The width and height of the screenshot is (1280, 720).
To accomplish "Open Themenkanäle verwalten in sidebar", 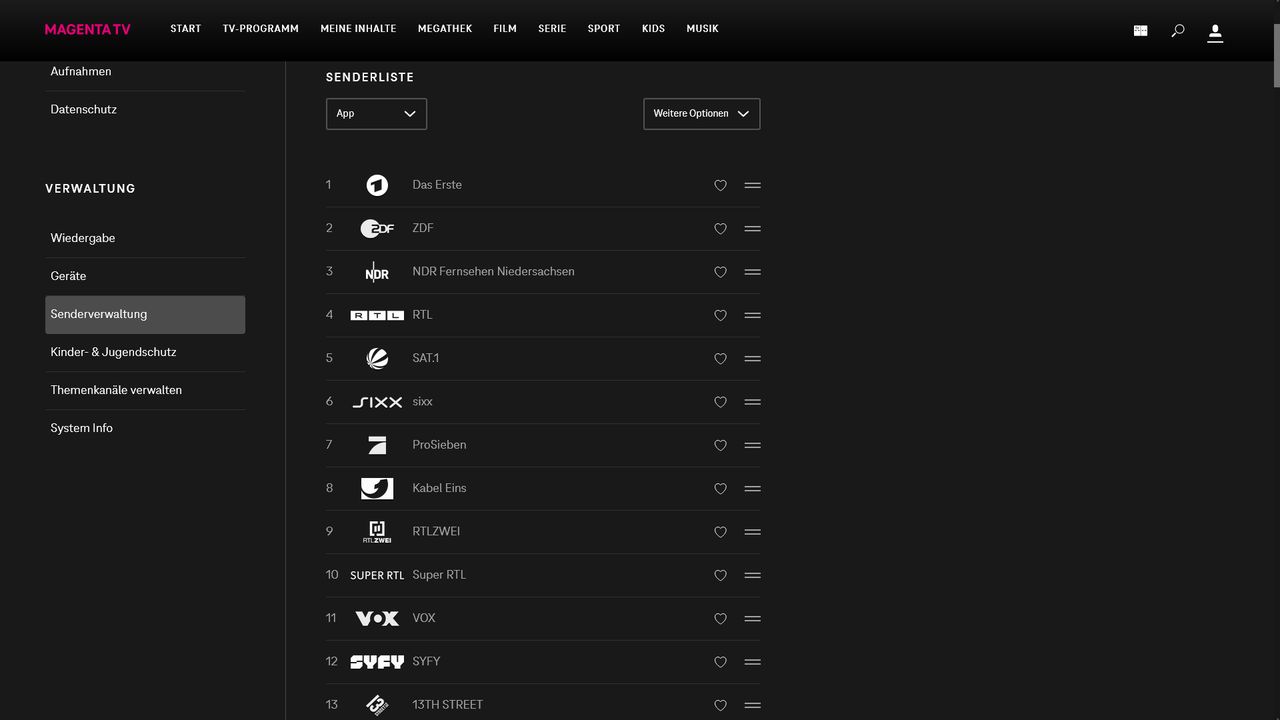I will click(145, 390).
